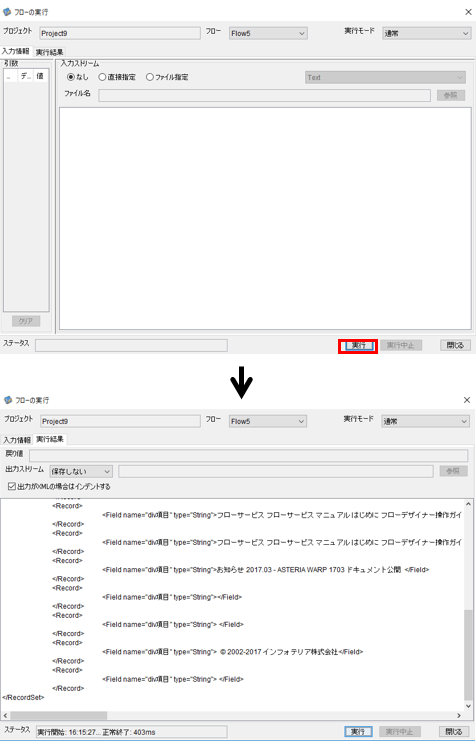Click the Project9 field in upper dialog
476x742 pixels.
pyautogui.click(x=120, y=34)
